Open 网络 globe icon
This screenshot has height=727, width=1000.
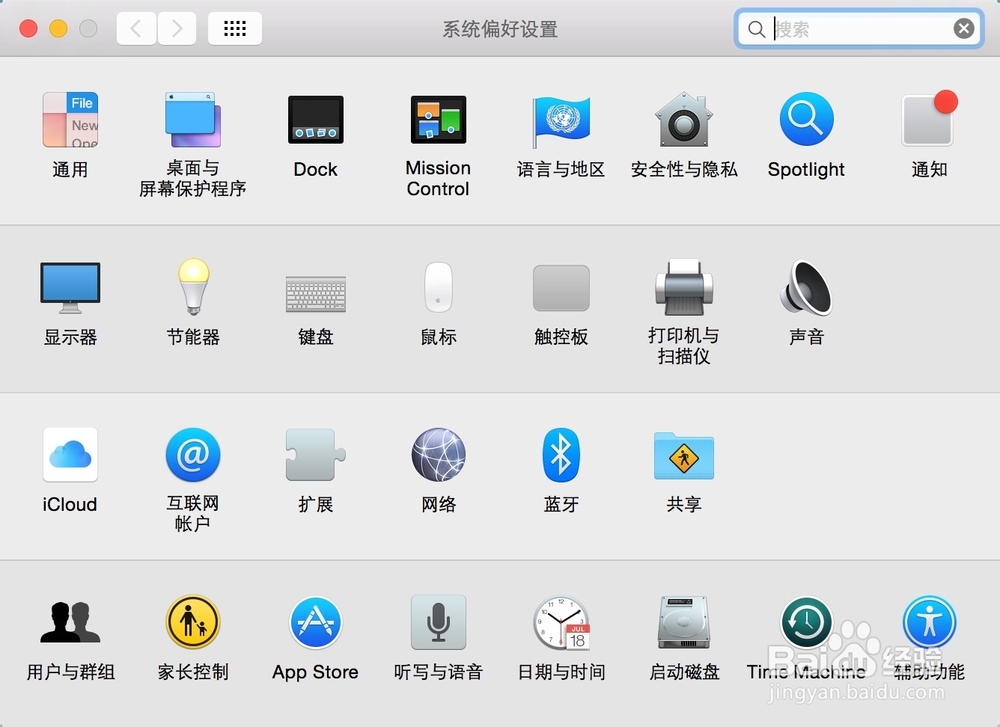point(438,455)
